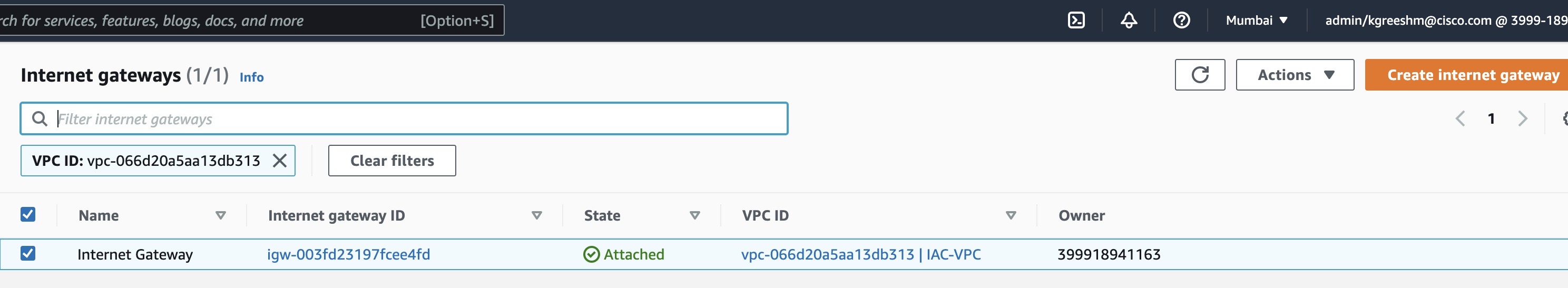Open the notifications bell

[1129, 20]
